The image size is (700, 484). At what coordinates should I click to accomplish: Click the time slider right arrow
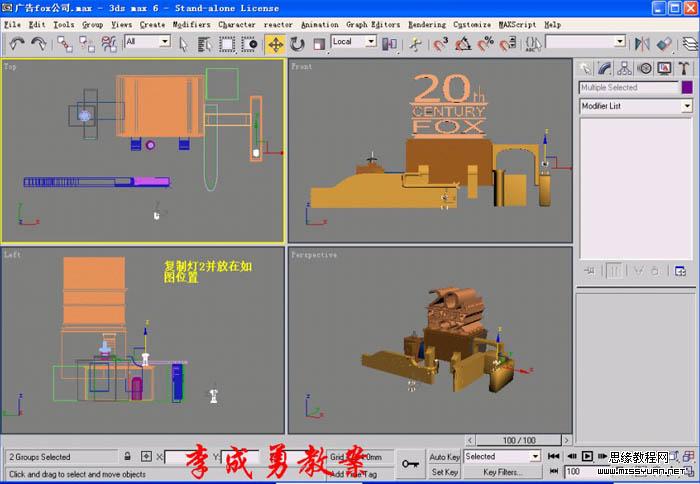[x=567, y=440]
